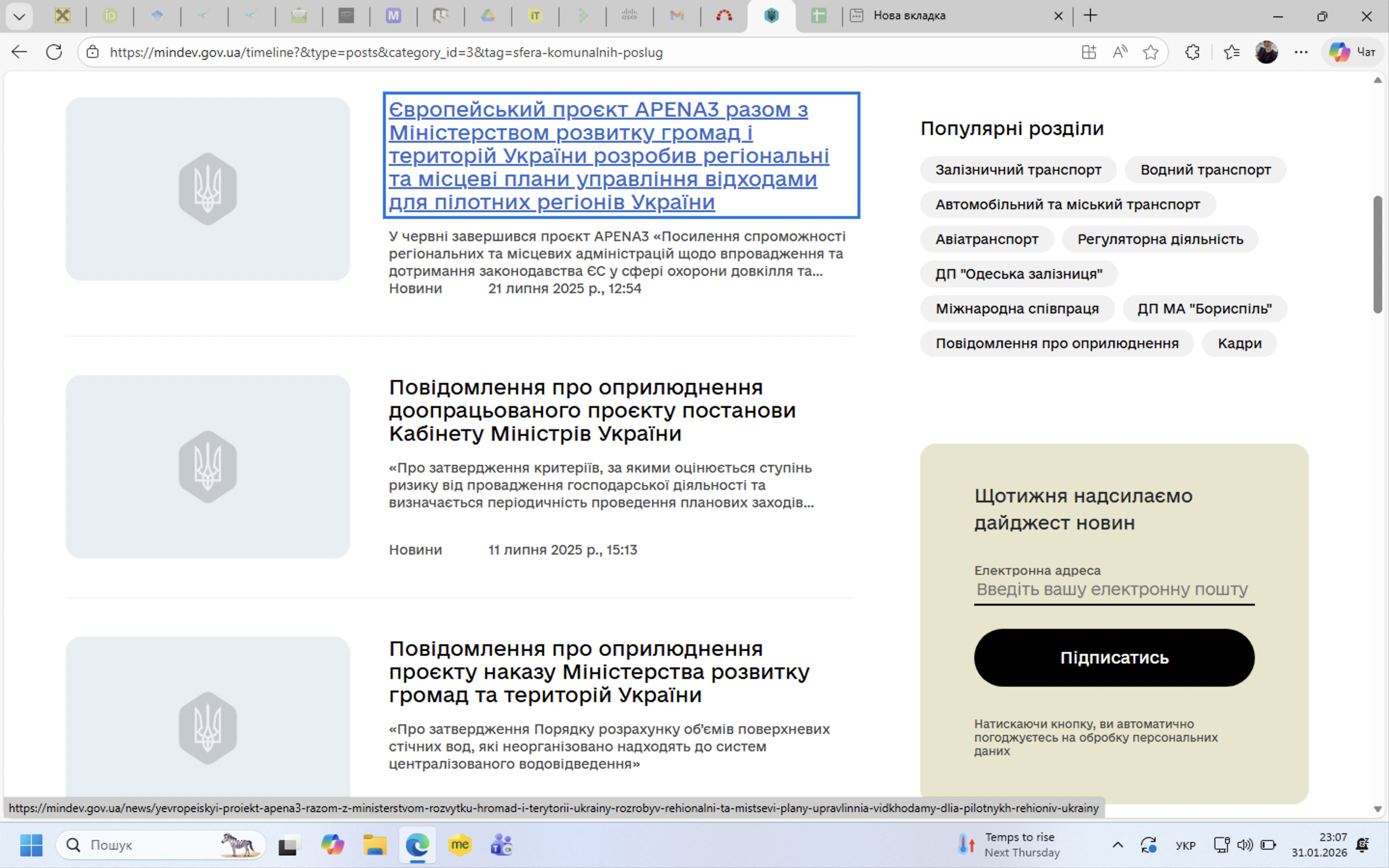
Task: Click the Back arrow icon
Action: 19,52
